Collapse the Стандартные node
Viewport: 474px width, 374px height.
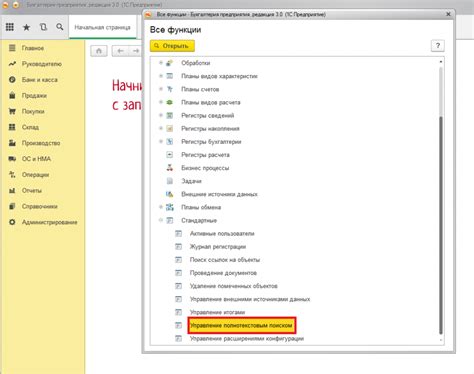[x=161, y=220]
